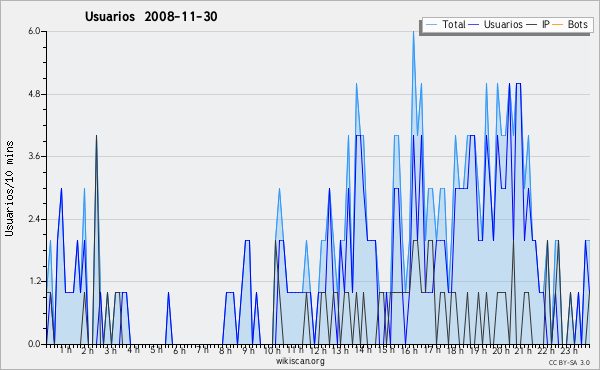Image resolution: width=600 pixels, height=370 pixels.
Task: Click the 22 h x-axis label
Action: 546,350
